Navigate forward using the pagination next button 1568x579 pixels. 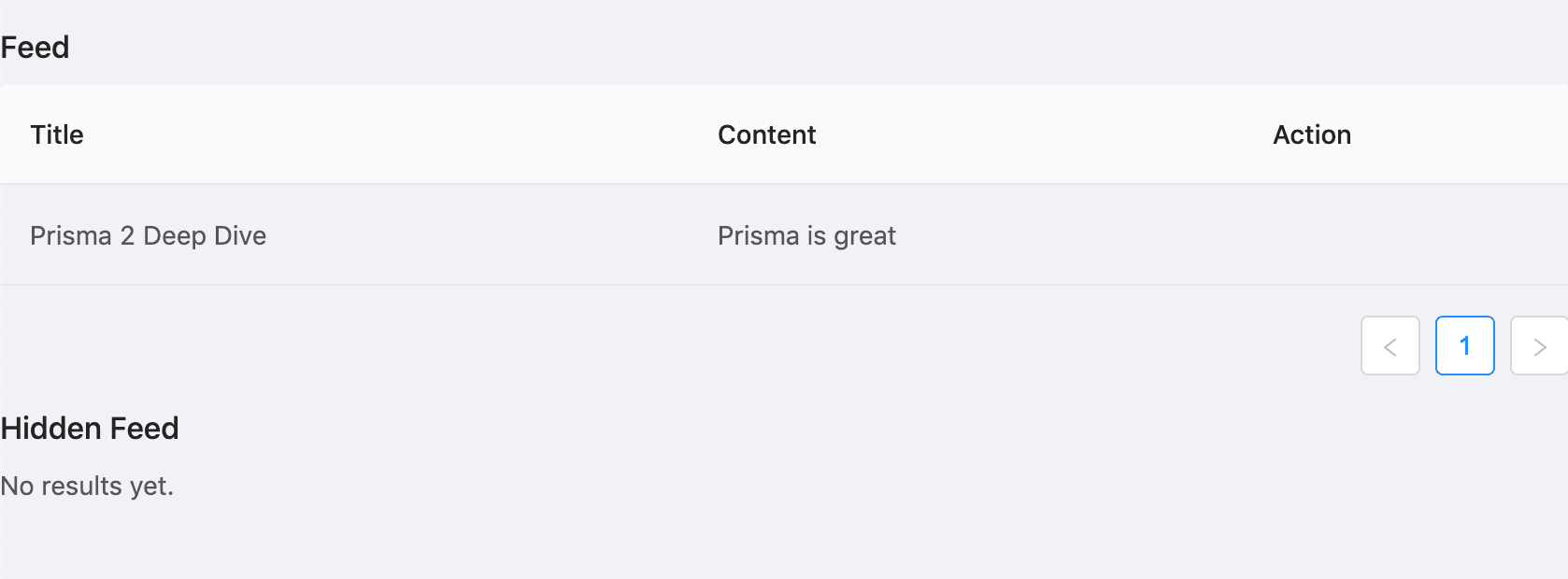click(x=1540, y=346)
